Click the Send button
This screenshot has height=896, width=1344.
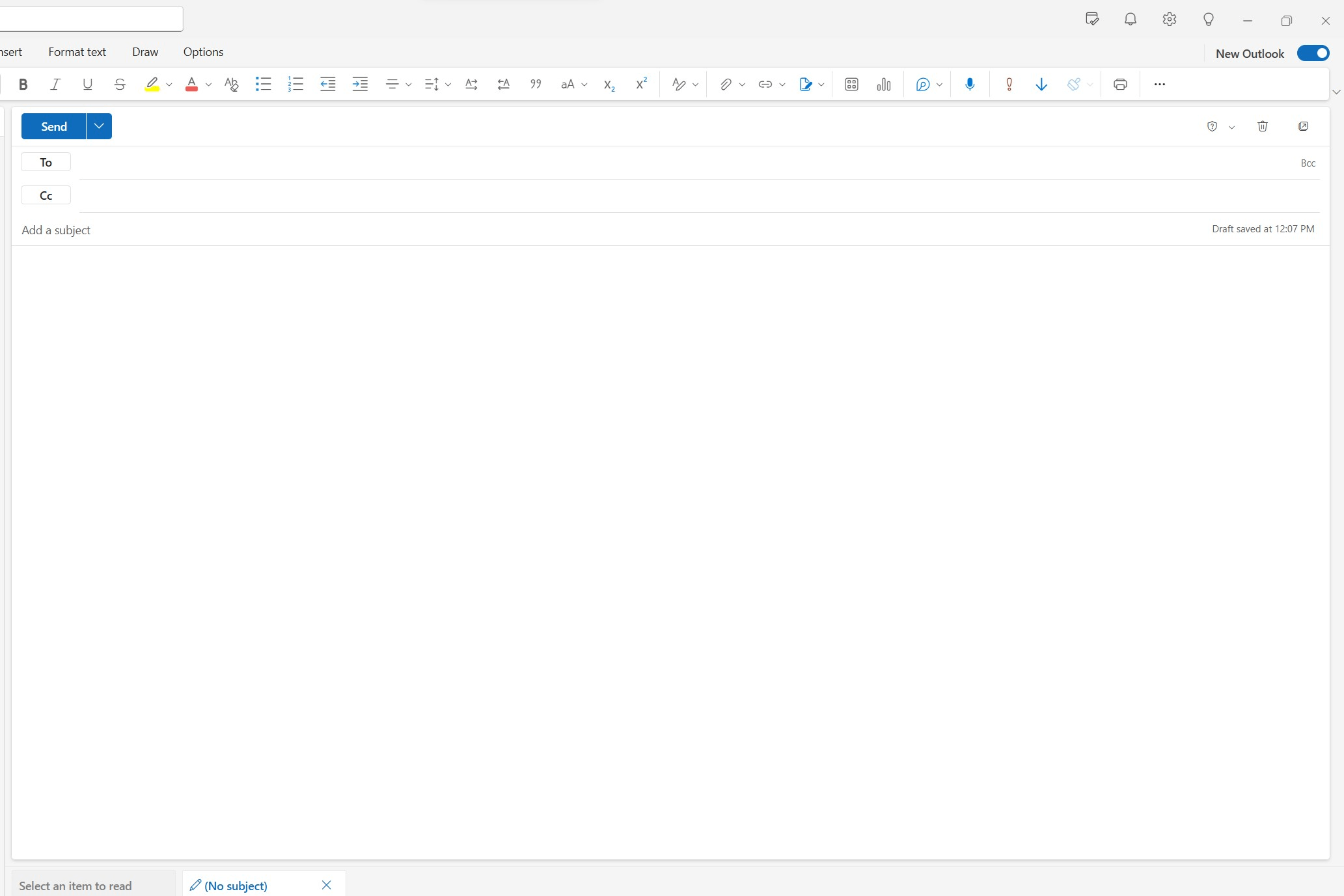[x=54, y=126]
